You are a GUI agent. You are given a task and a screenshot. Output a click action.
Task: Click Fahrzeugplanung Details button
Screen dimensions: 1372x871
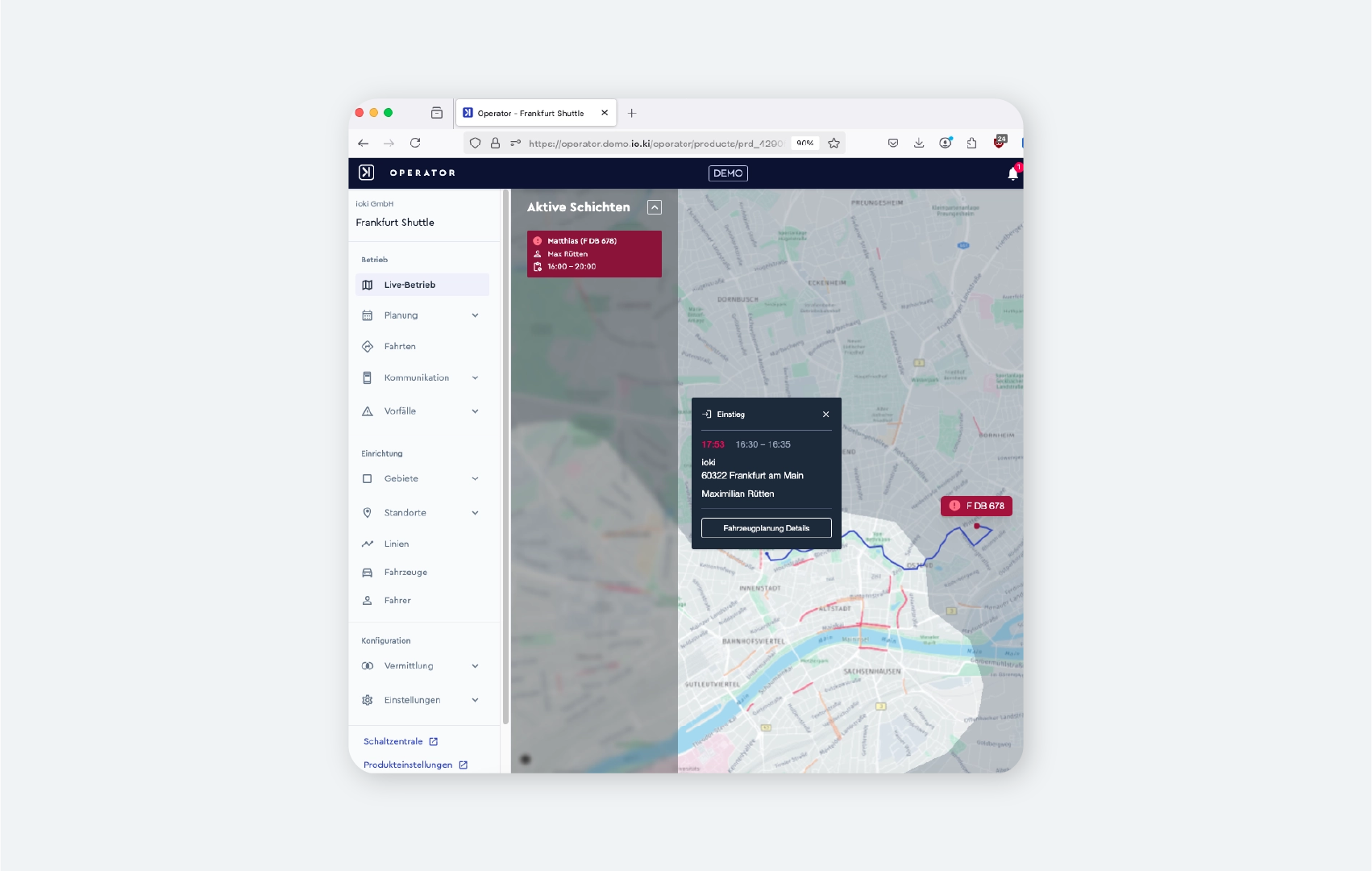(x=766, y=528)
